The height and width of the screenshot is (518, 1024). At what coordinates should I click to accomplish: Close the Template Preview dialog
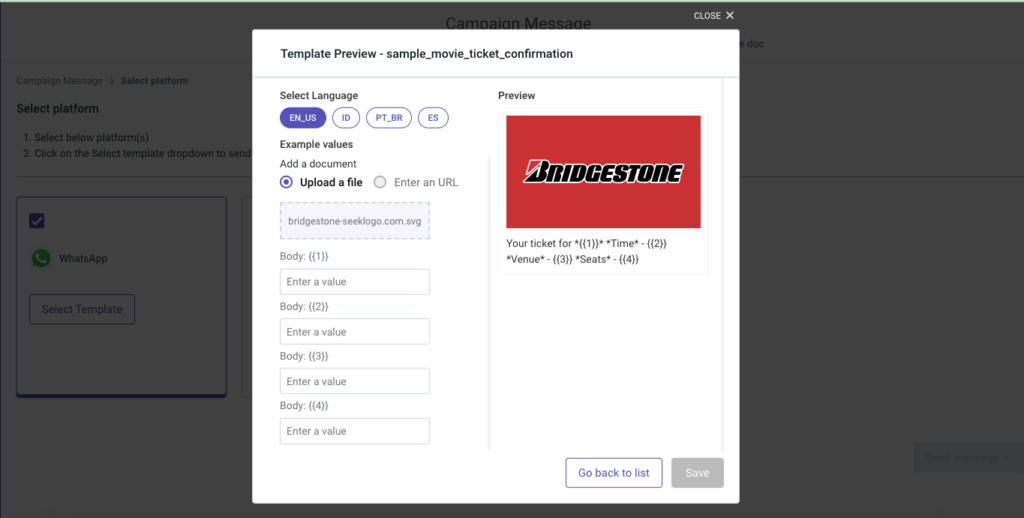[714, 16]
